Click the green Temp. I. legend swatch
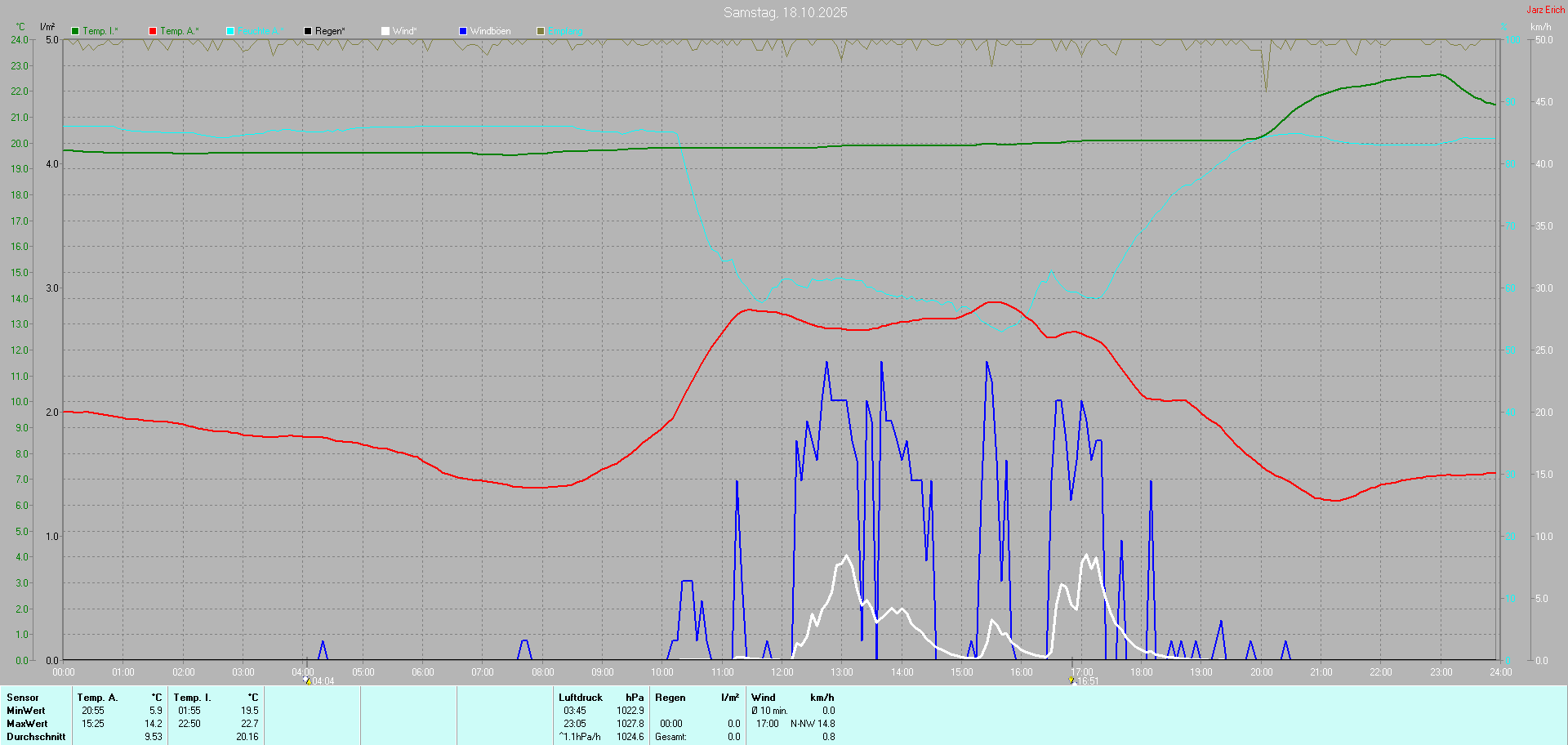The width and height of the screenshot is (1568, 745). [75, 31]
